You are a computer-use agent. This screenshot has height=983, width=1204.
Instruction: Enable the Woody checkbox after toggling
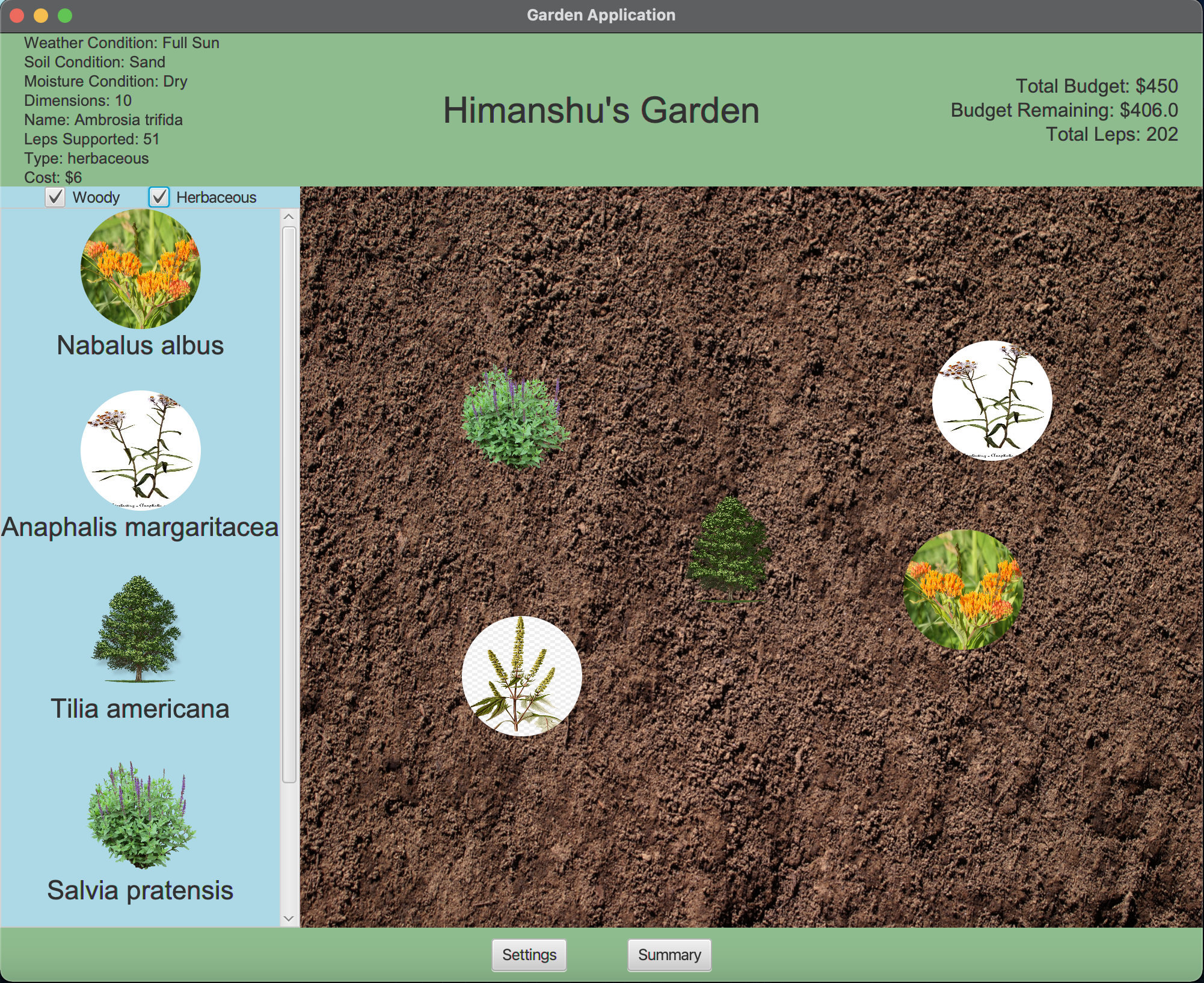55,197
